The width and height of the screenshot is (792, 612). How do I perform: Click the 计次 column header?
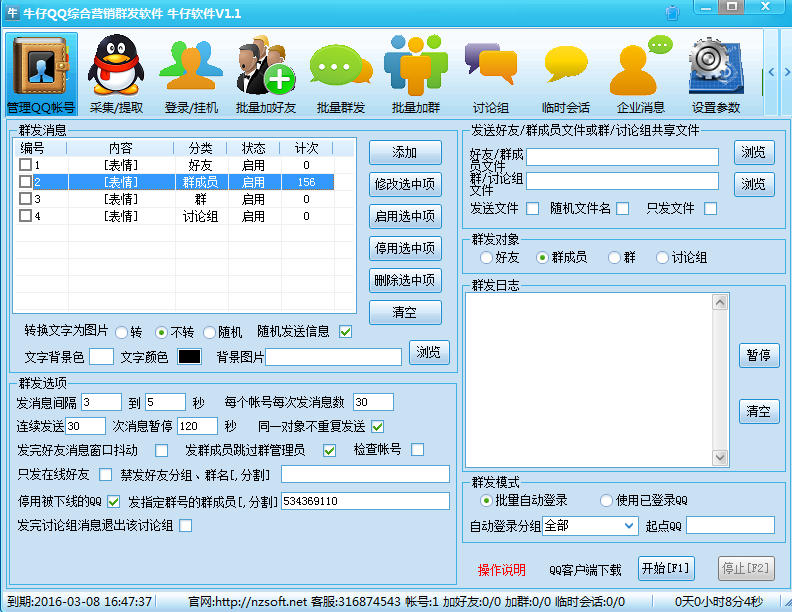(x=307, y=148)
